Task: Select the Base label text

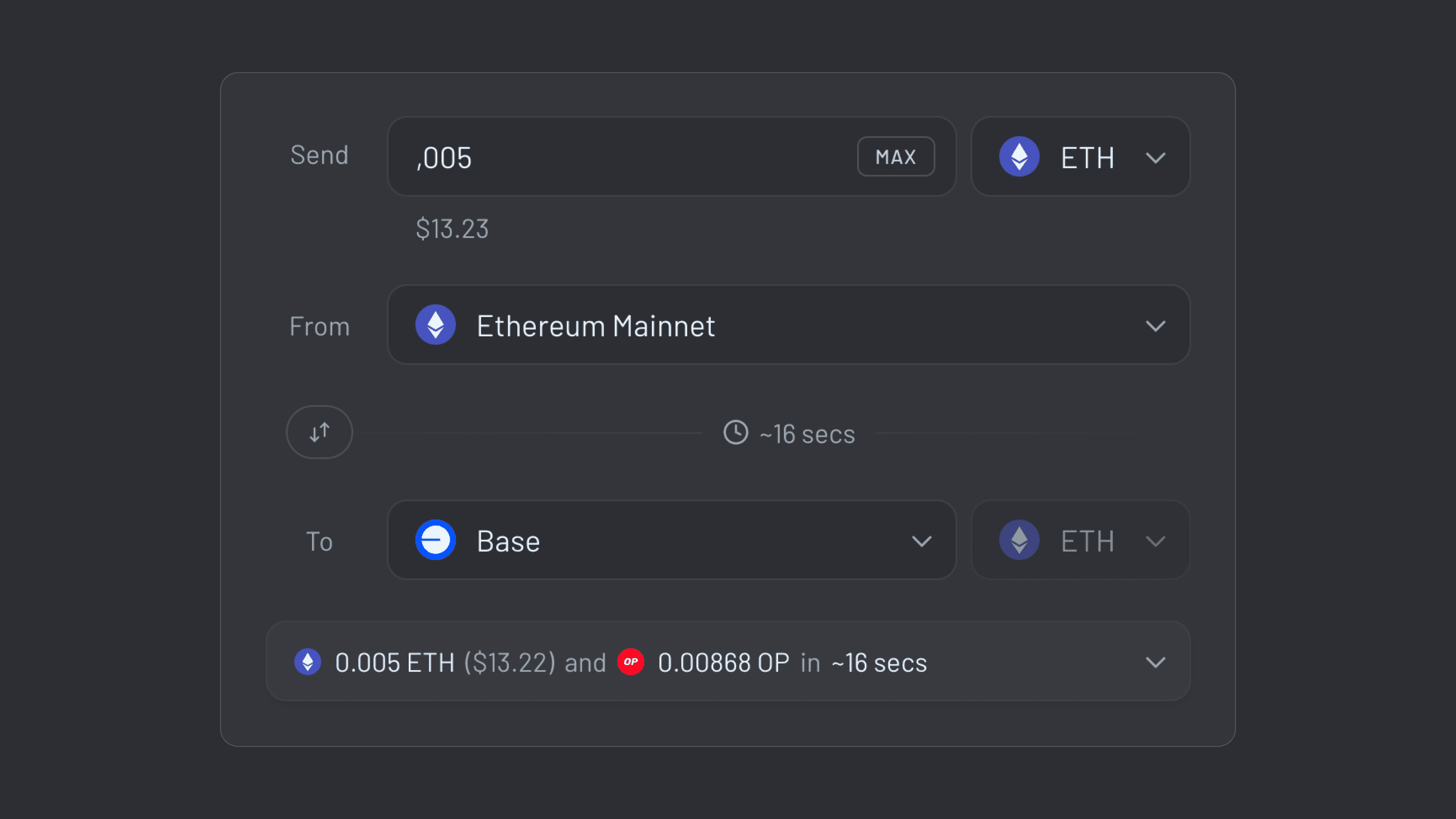Action: 507,540
